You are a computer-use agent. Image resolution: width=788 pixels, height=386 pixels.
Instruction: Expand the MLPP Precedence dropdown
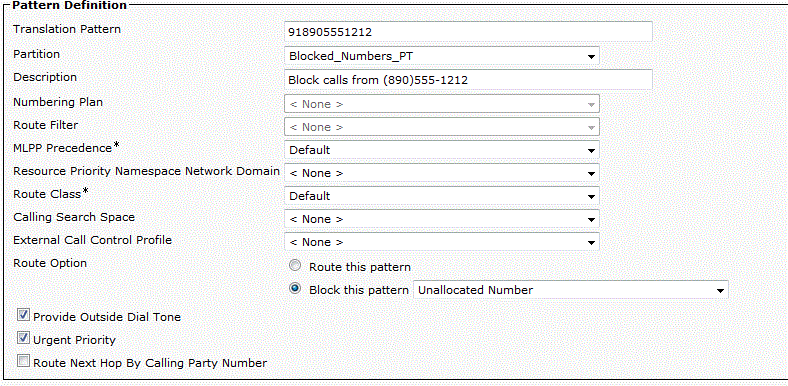[442, 150]
